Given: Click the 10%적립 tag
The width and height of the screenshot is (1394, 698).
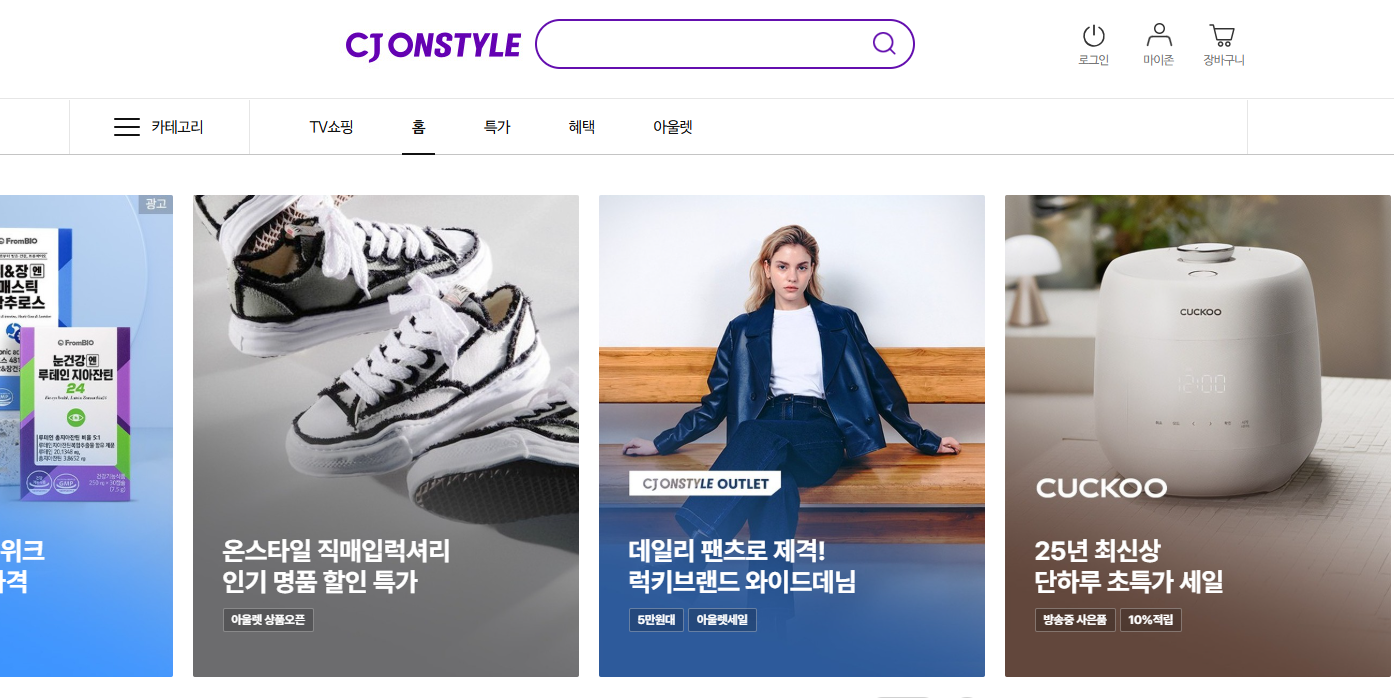Looking at the screenshot, I should 1151,620.
